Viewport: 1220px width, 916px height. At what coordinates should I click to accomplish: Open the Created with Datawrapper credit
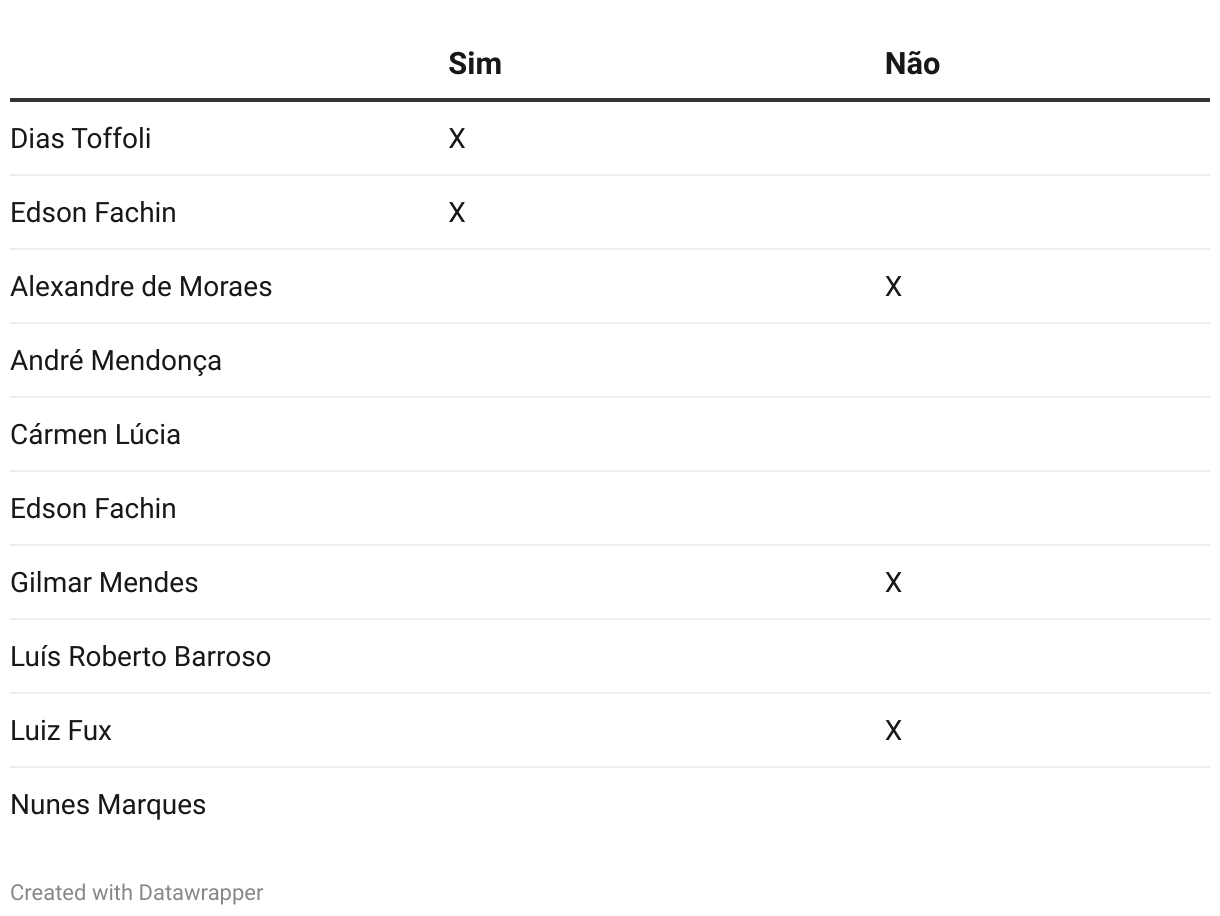(137, 892)
